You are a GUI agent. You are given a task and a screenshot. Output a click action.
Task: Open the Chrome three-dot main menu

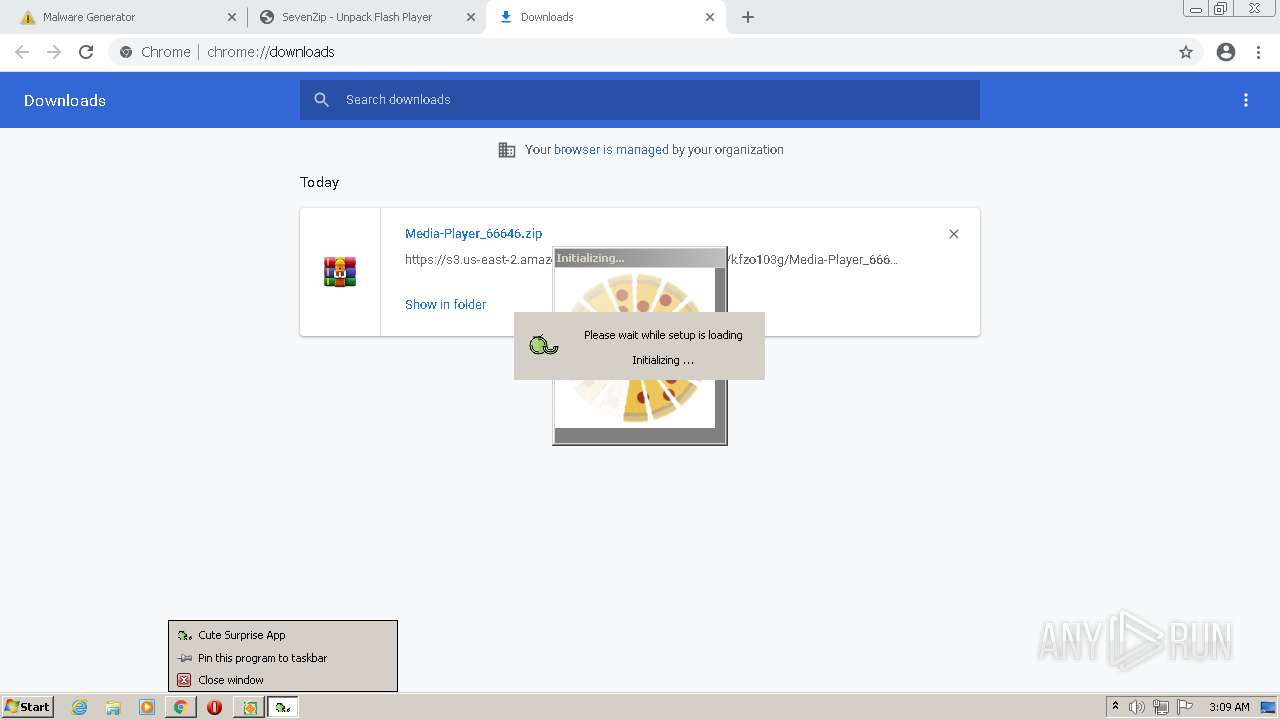1259,52
